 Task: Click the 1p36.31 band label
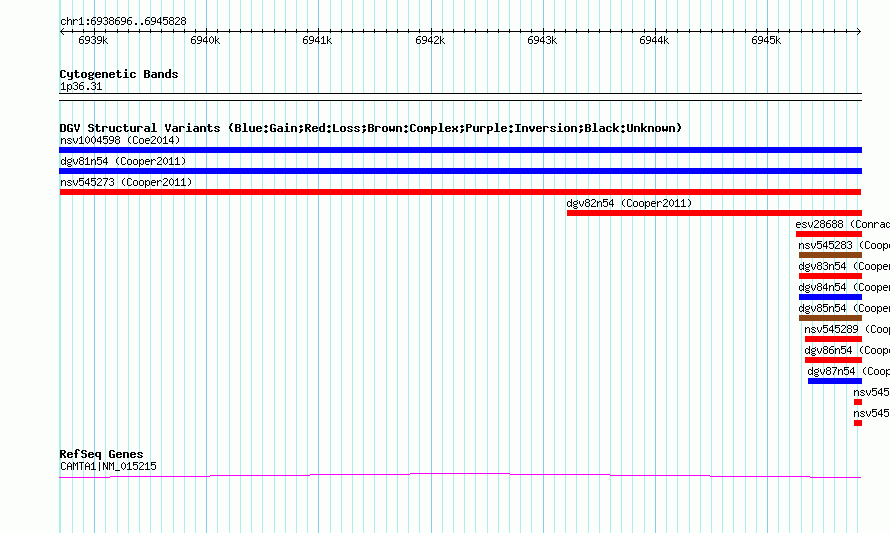click(x=81, y=86)
